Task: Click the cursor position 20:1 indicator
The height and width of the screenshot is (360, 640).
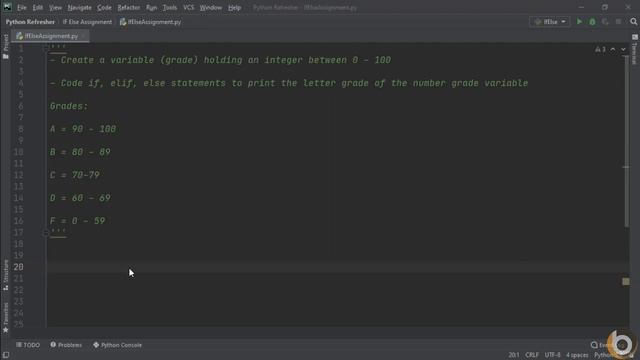Action: click(x=514, y=355)
